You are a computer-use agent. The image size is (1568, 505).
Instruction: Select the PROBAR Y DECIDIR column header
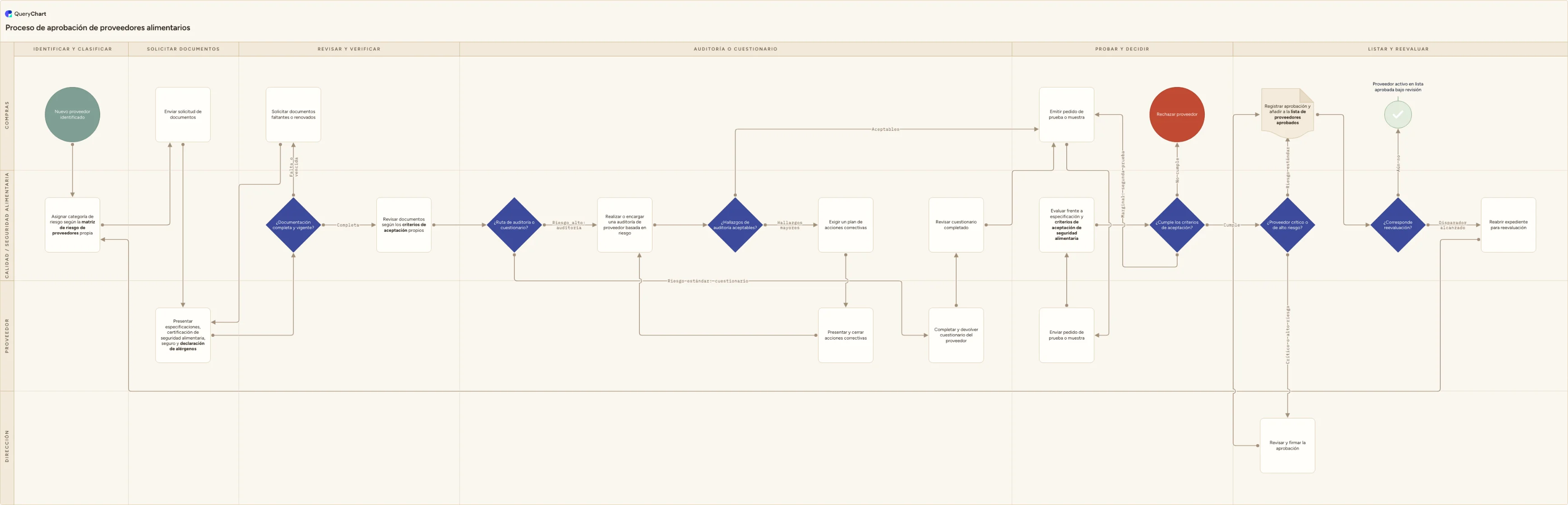click(1122, 49)
